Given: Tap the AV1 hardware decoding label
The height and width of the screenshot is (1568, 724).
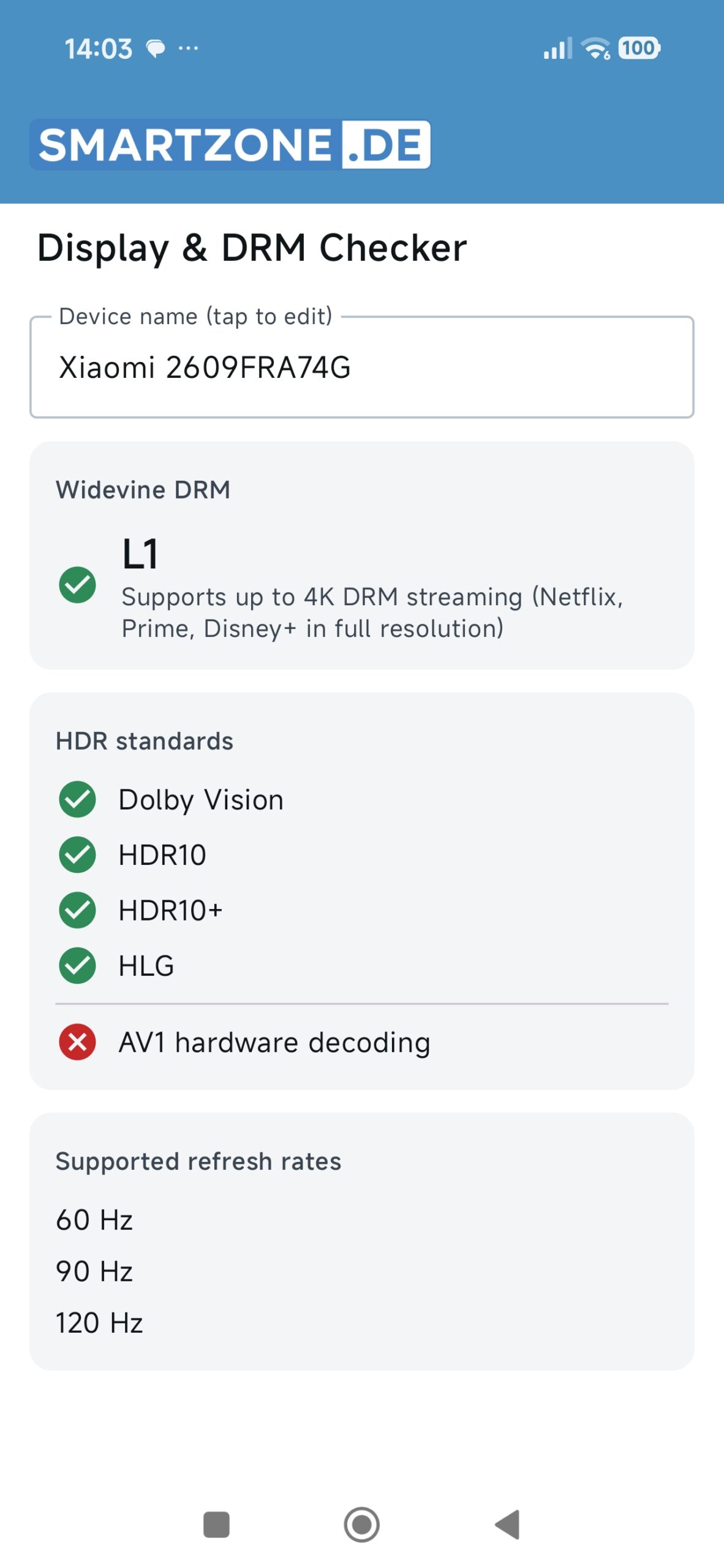Looking at the screenshot, I should 274,1042.
